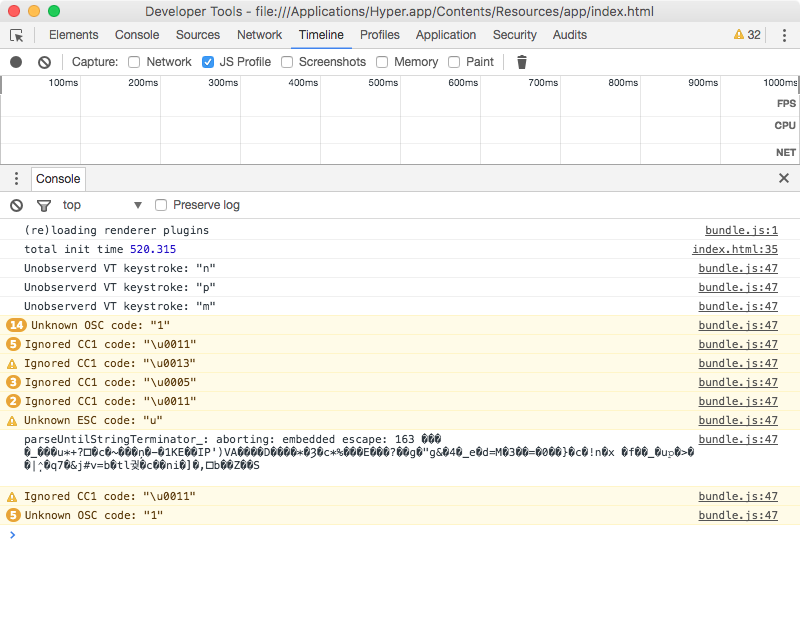This screenshot has width=800, height=622.
Task: Start a Timeline recording with the record icon
Action: coord(14,61)
